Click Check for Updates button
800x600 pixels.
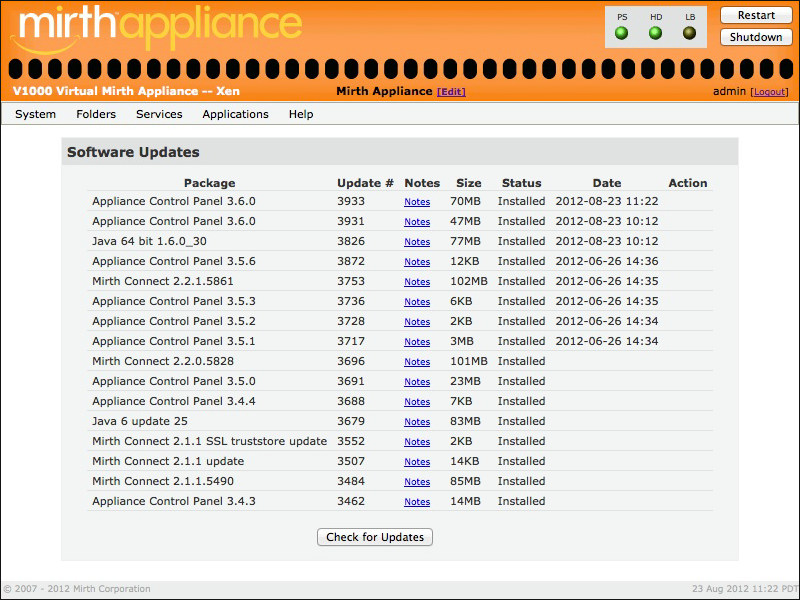tap(375, 537)
